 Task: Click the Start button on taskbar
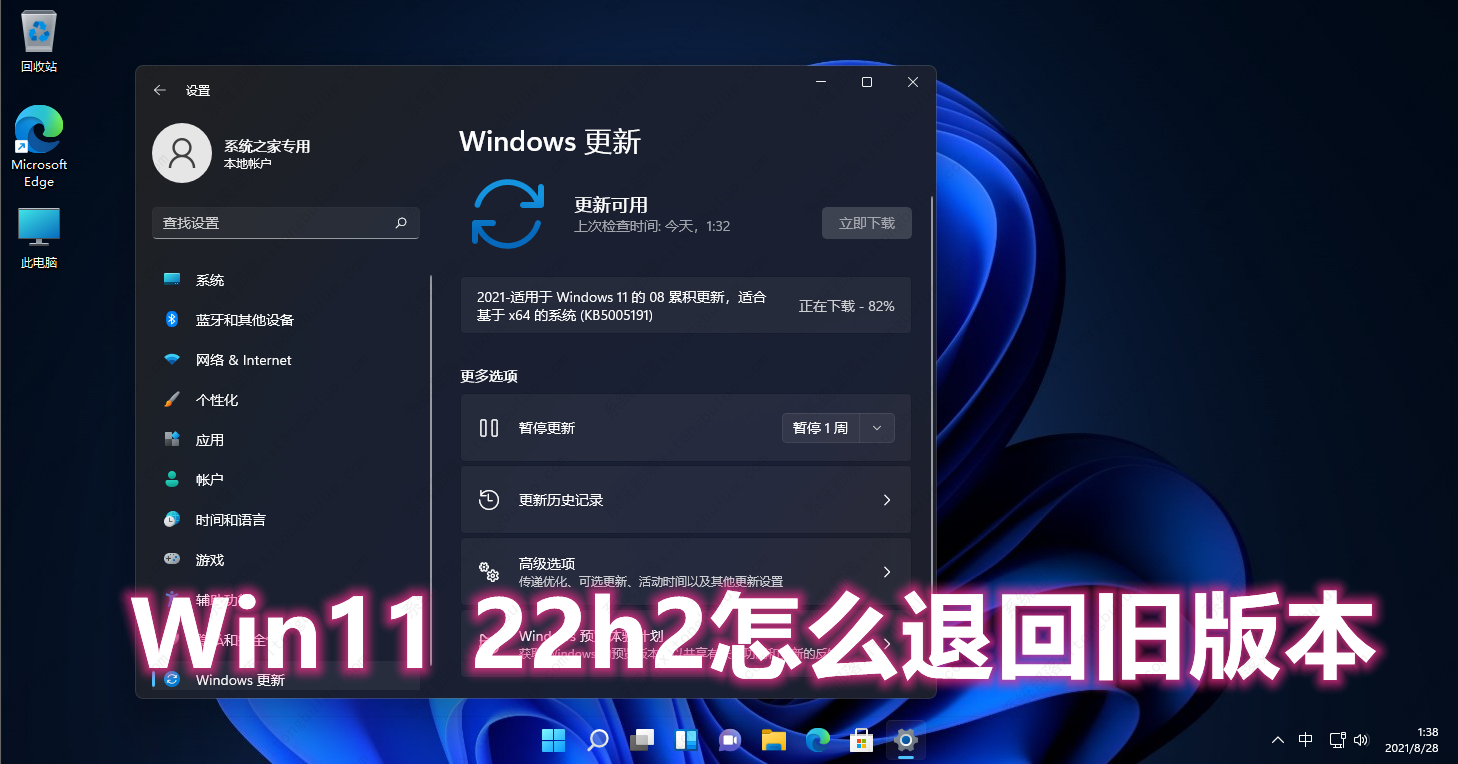click(553, 740)
